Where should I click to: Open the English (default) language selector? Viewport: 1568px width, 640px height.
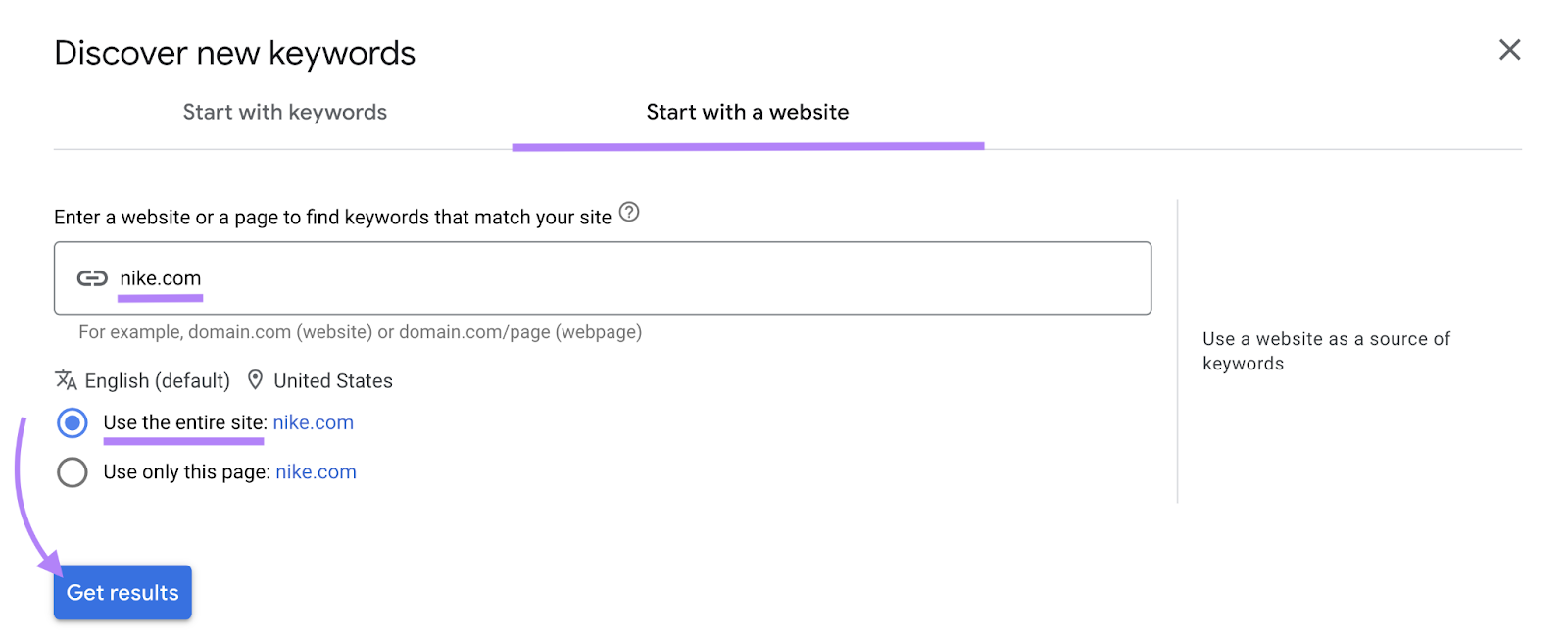click(x=157, y=380)
